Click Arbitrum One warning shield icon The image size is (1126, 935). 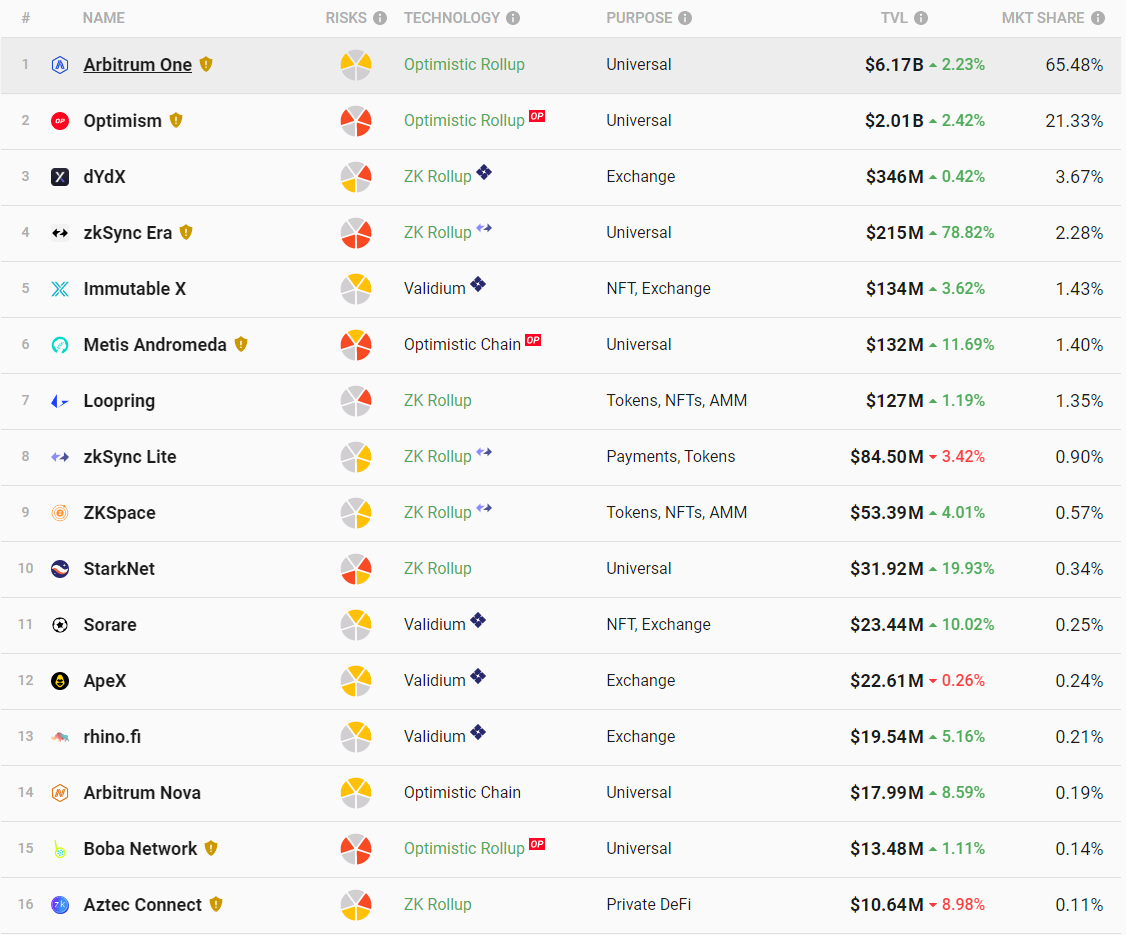tap(206, 65)
